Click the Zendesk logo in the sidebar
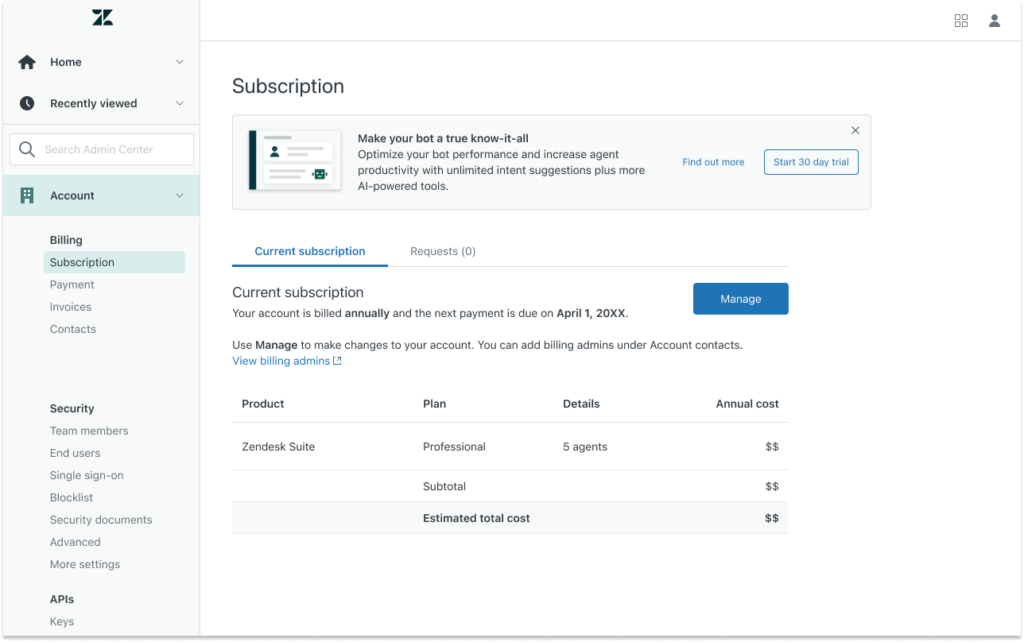 [x=101, y=17]
